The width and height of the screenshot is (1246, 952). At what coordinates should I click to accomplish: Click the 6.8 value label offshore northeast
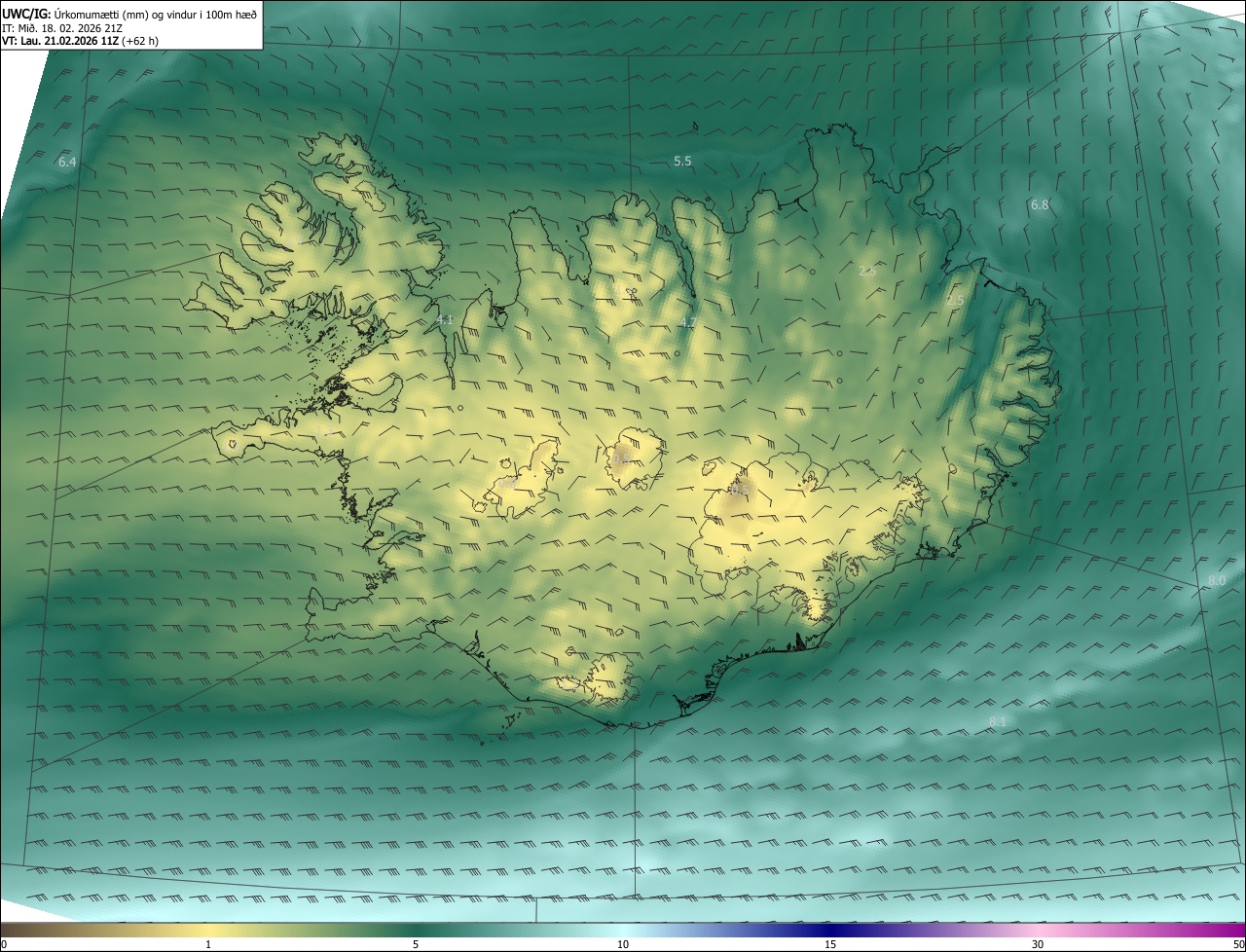pos(1040,204)
